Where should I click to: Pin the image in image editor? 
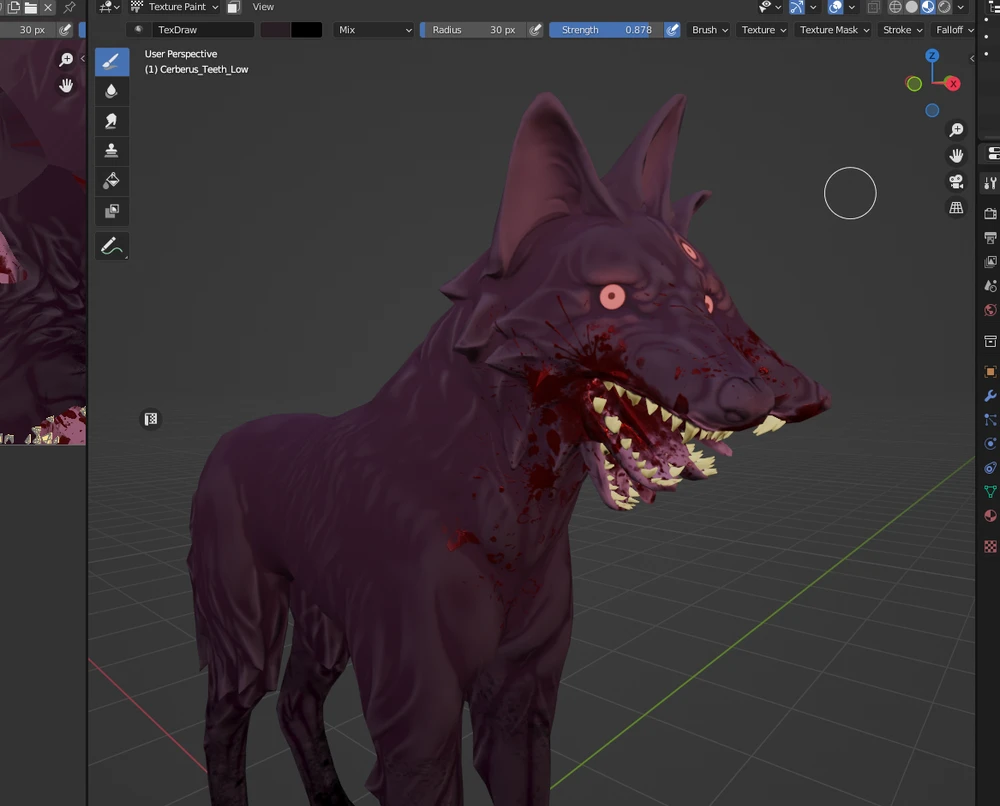pos(70,8)
